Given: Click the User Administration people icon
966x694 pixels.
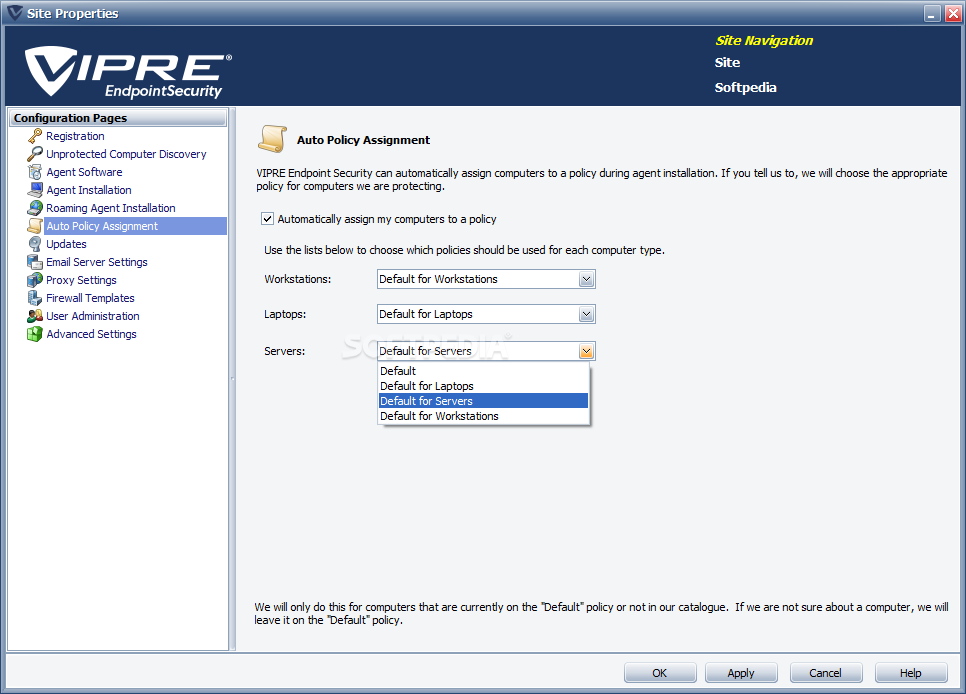Looking at the screenshot, I should point(35,316).
